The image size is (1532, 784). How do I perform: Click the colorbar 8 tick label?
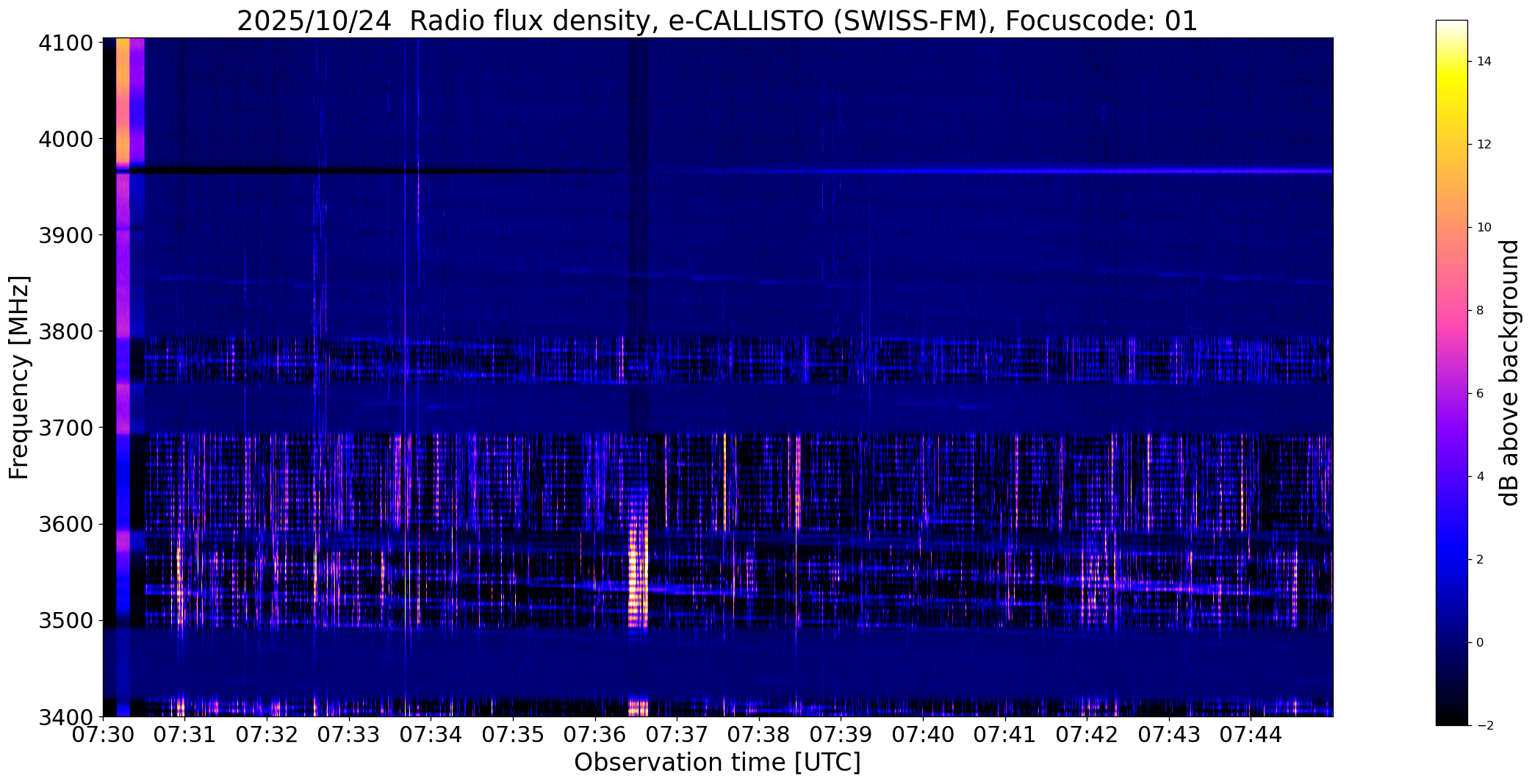pos(1481,311)
